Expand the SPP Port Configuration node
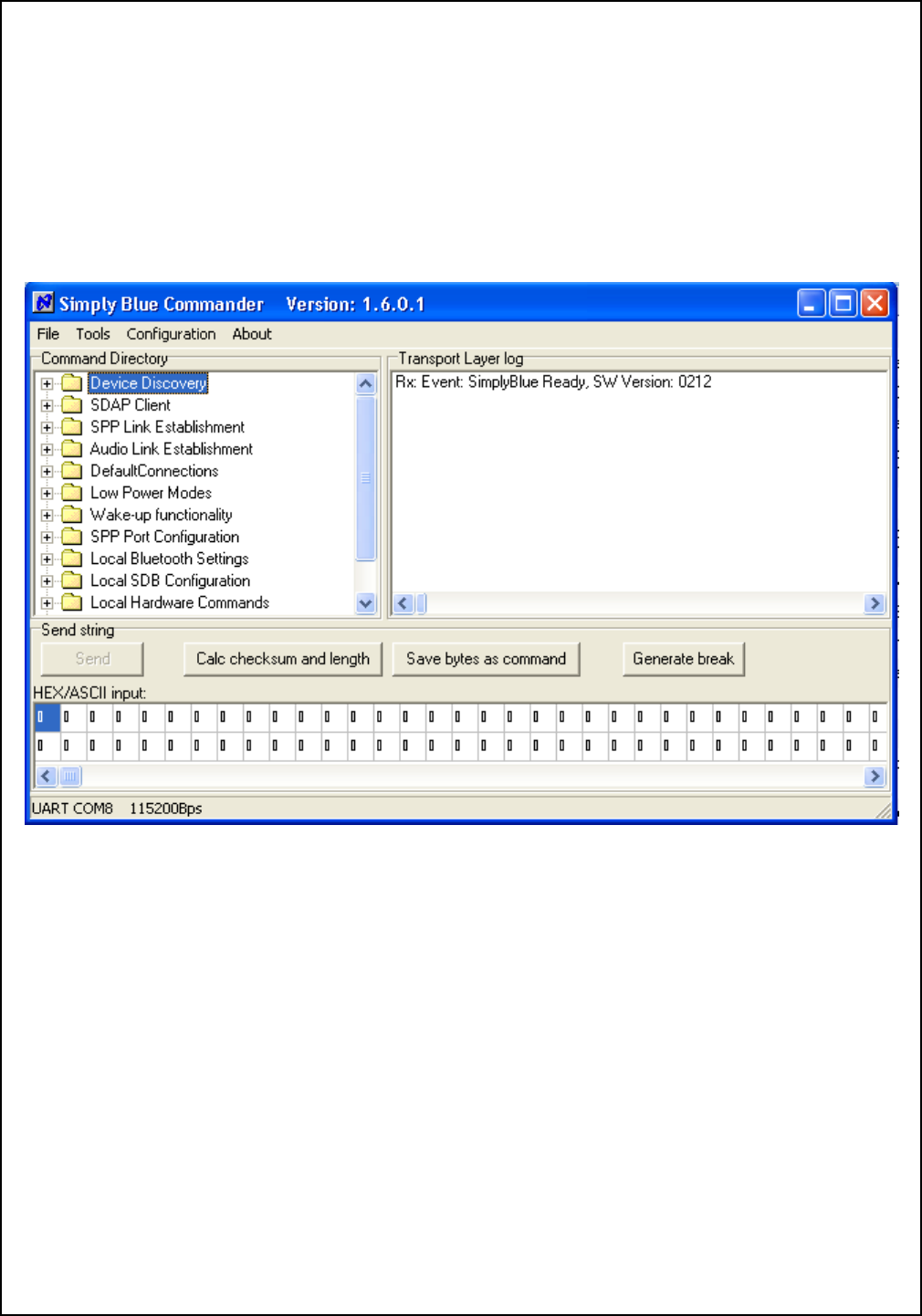 [x=47, y=537]
